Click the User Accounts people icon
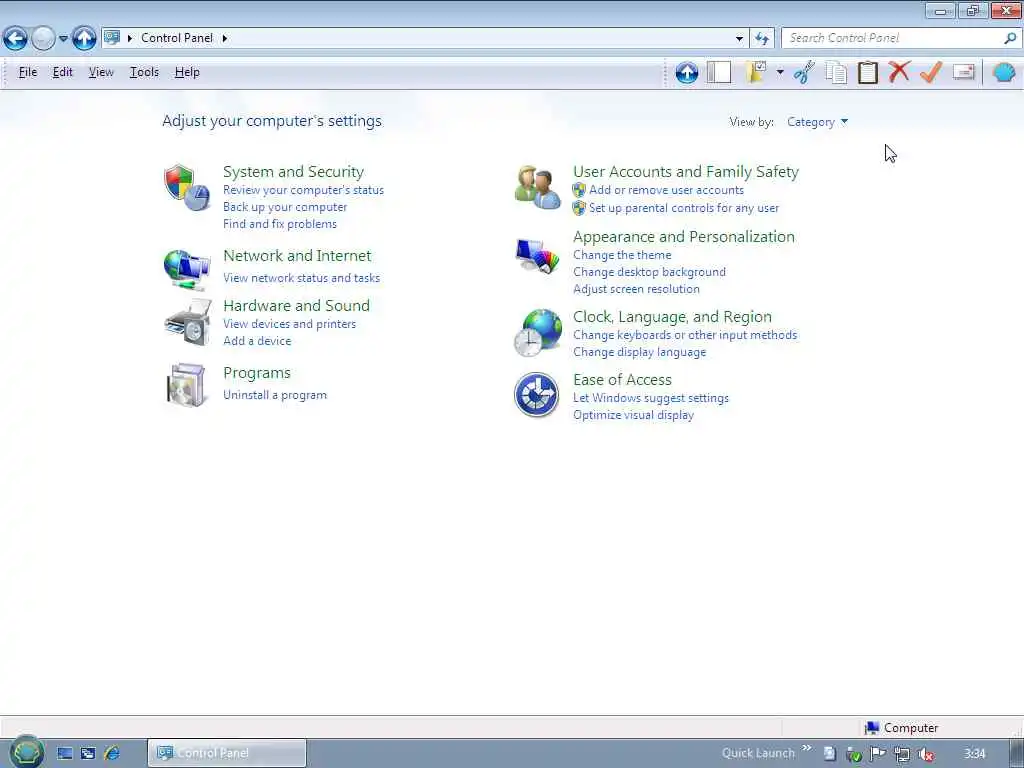The width and height of the screenshot is (1024, 768). click(537, 187)
